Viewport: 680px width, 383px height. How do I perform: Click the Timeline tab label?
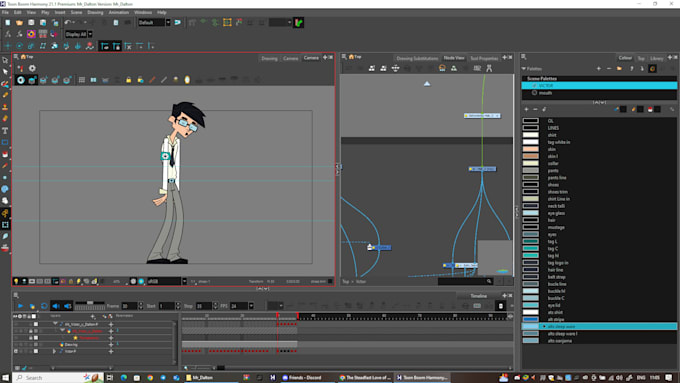[x=478, y=296]
